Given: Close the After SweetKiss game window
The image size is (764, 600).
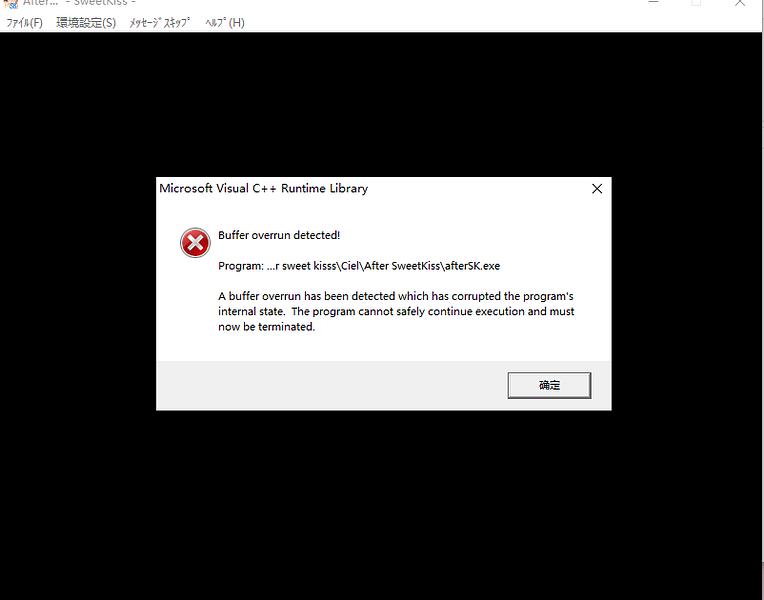Looking at the screenshot, I should (x=741, y=2).
